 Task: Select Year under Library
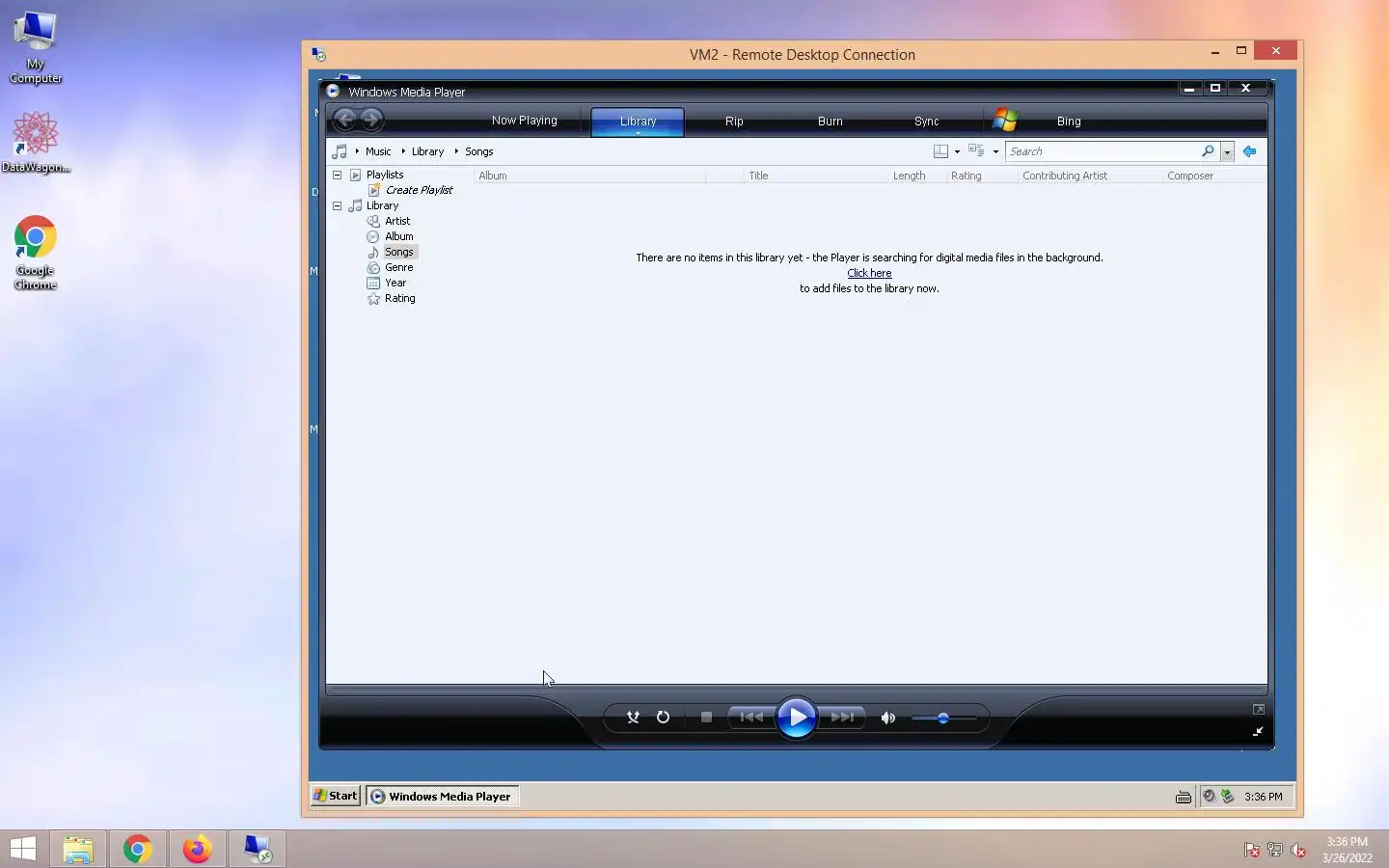click(395, 283)
